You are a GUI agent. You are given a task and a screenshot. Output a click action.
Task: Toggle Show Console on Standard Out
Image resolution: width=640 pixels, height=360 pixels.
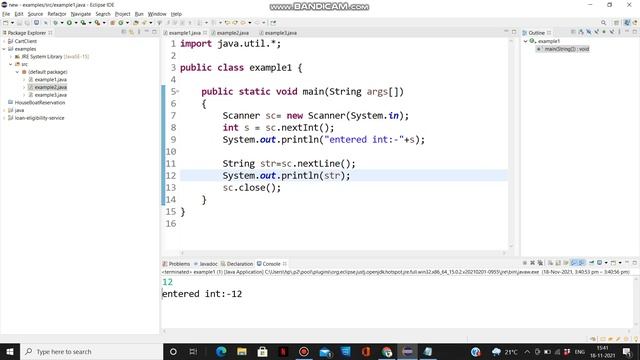click(x=573, y=263)
